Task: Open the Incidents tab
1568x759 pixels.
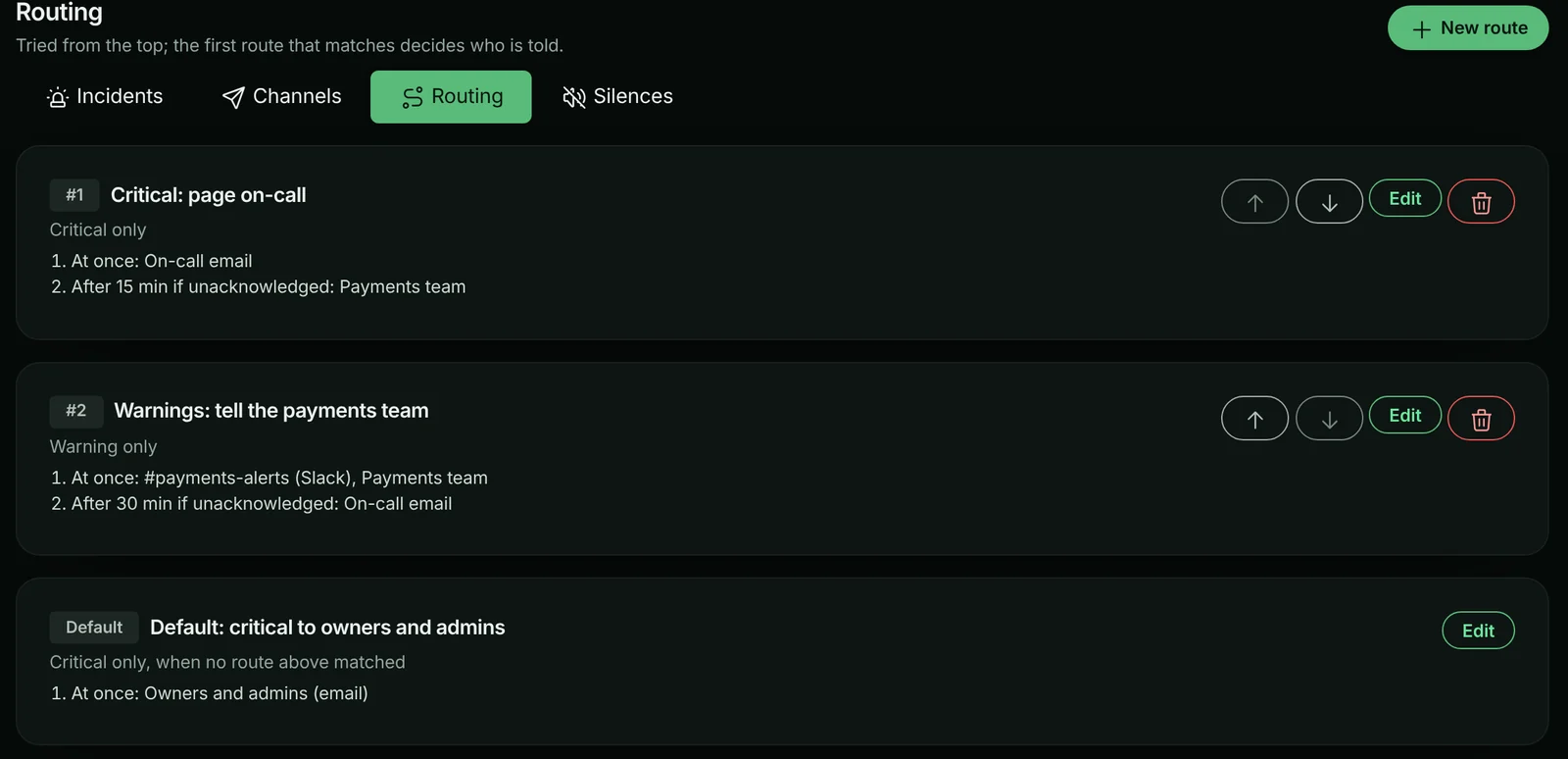Action: click(105, 97)
